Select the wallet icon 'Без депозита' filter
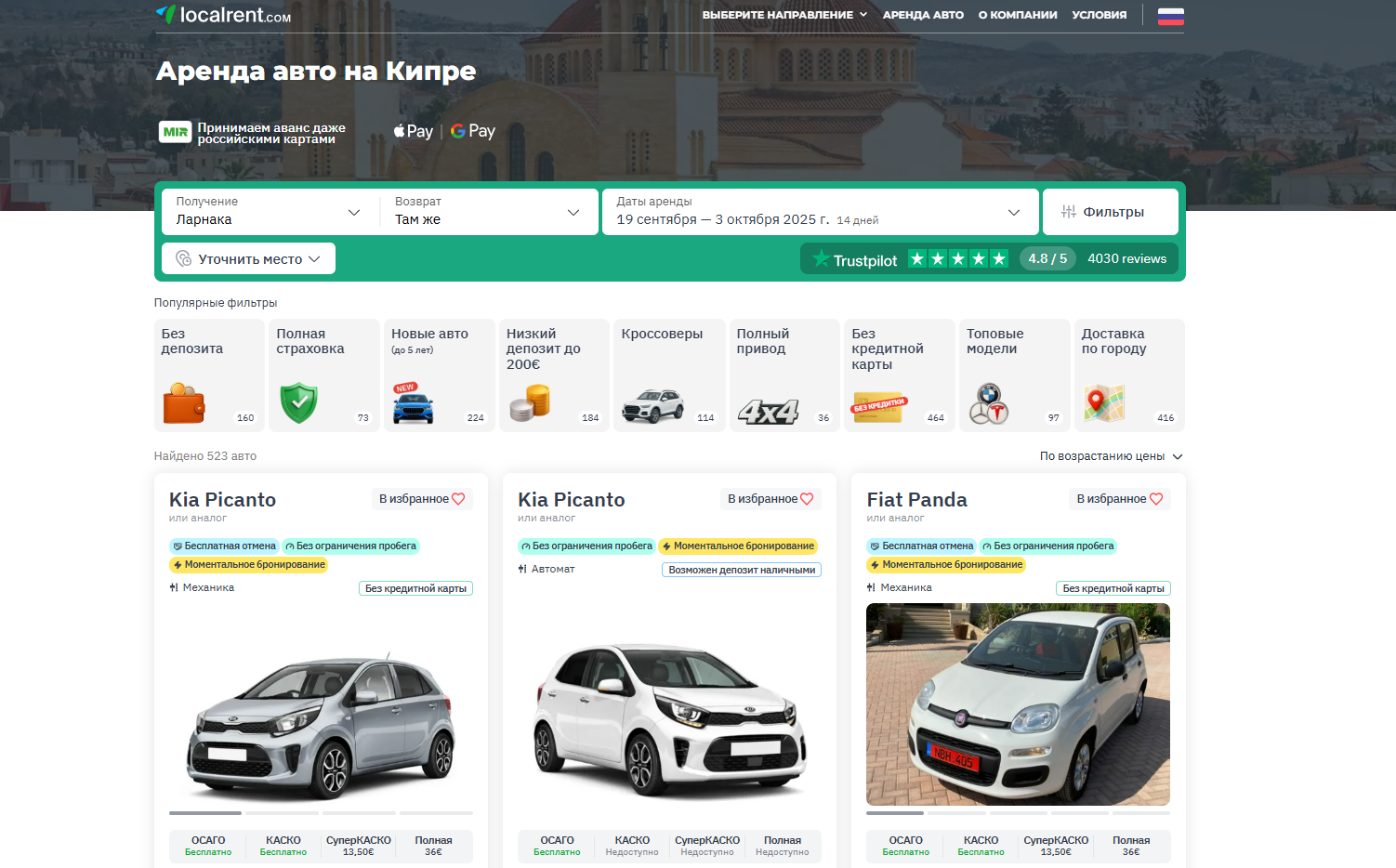 pyautogui.click(x=209, y=375)
